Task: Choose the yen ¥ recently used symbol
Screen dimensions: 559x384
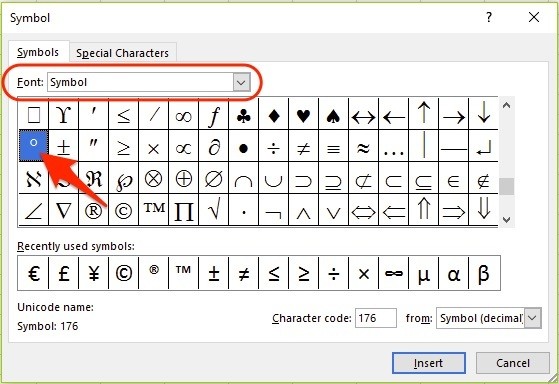Action: pyautogui.click(x=93, y=273)
